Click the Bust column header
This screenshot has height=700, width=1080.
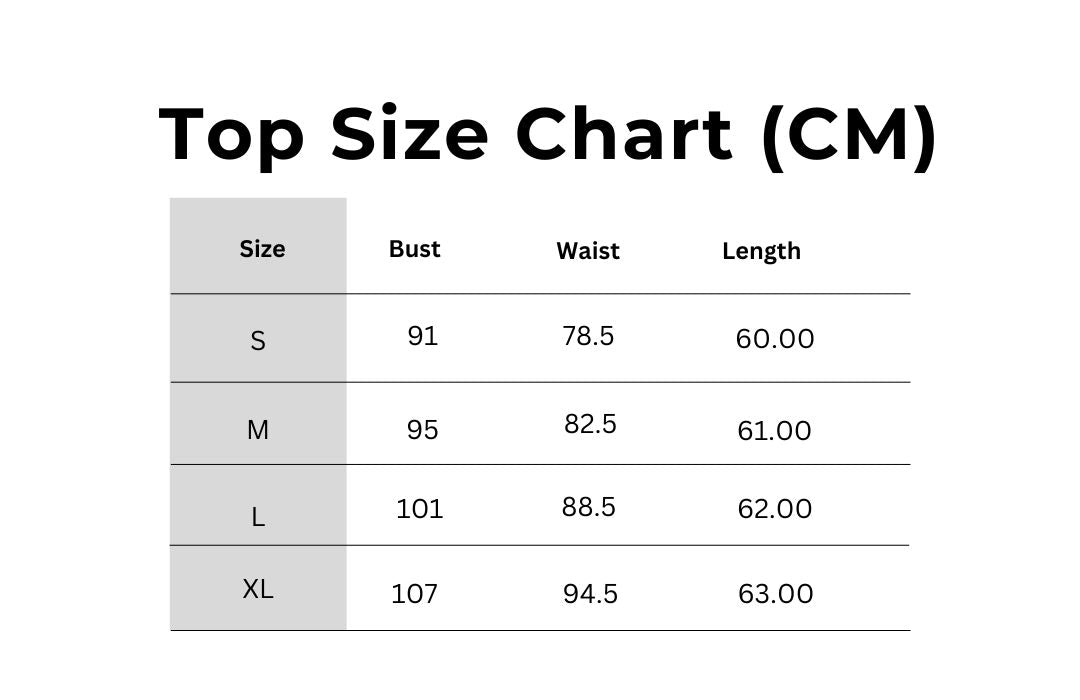[x=414, y=249]
